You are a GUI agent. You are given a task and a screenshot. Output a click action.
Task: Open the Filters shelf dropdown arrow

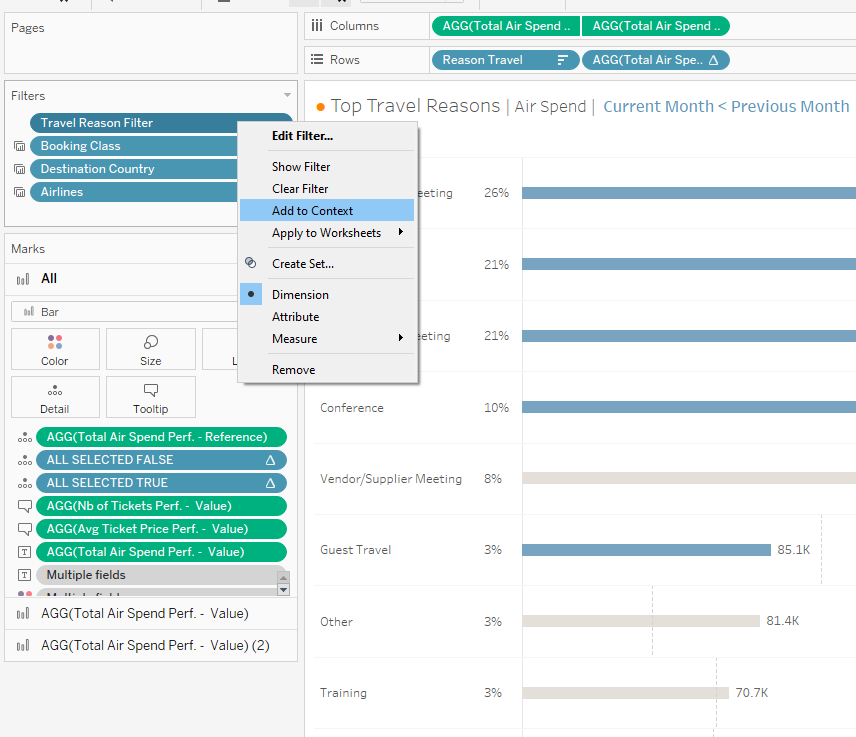pos(287,96)
